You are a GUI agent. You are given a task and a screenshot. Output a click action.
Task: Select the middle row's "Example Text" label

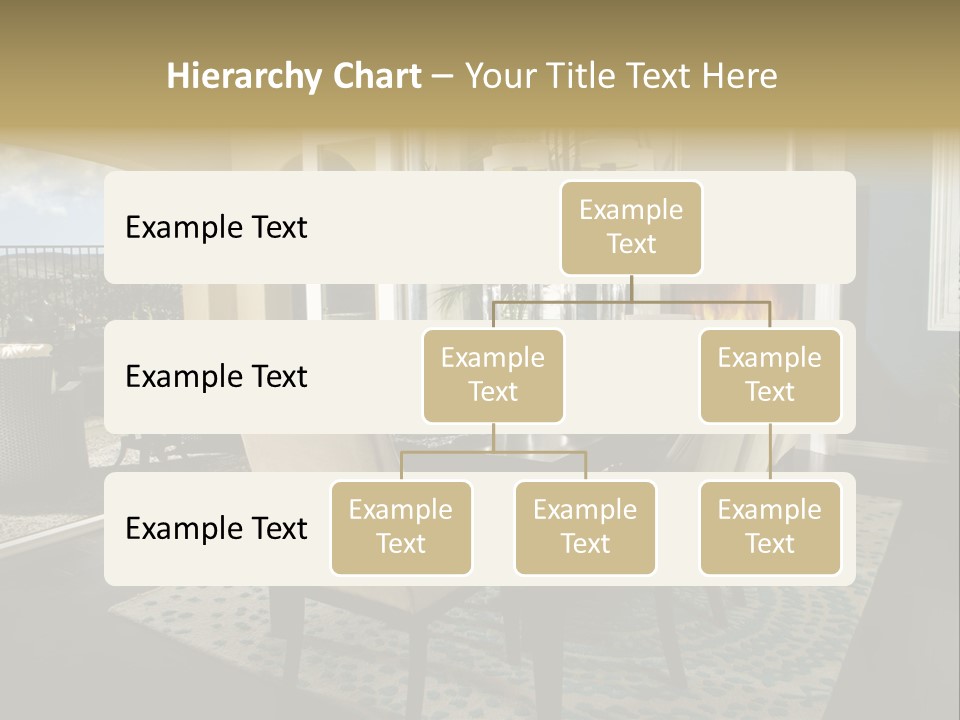[x=216, y=376]
